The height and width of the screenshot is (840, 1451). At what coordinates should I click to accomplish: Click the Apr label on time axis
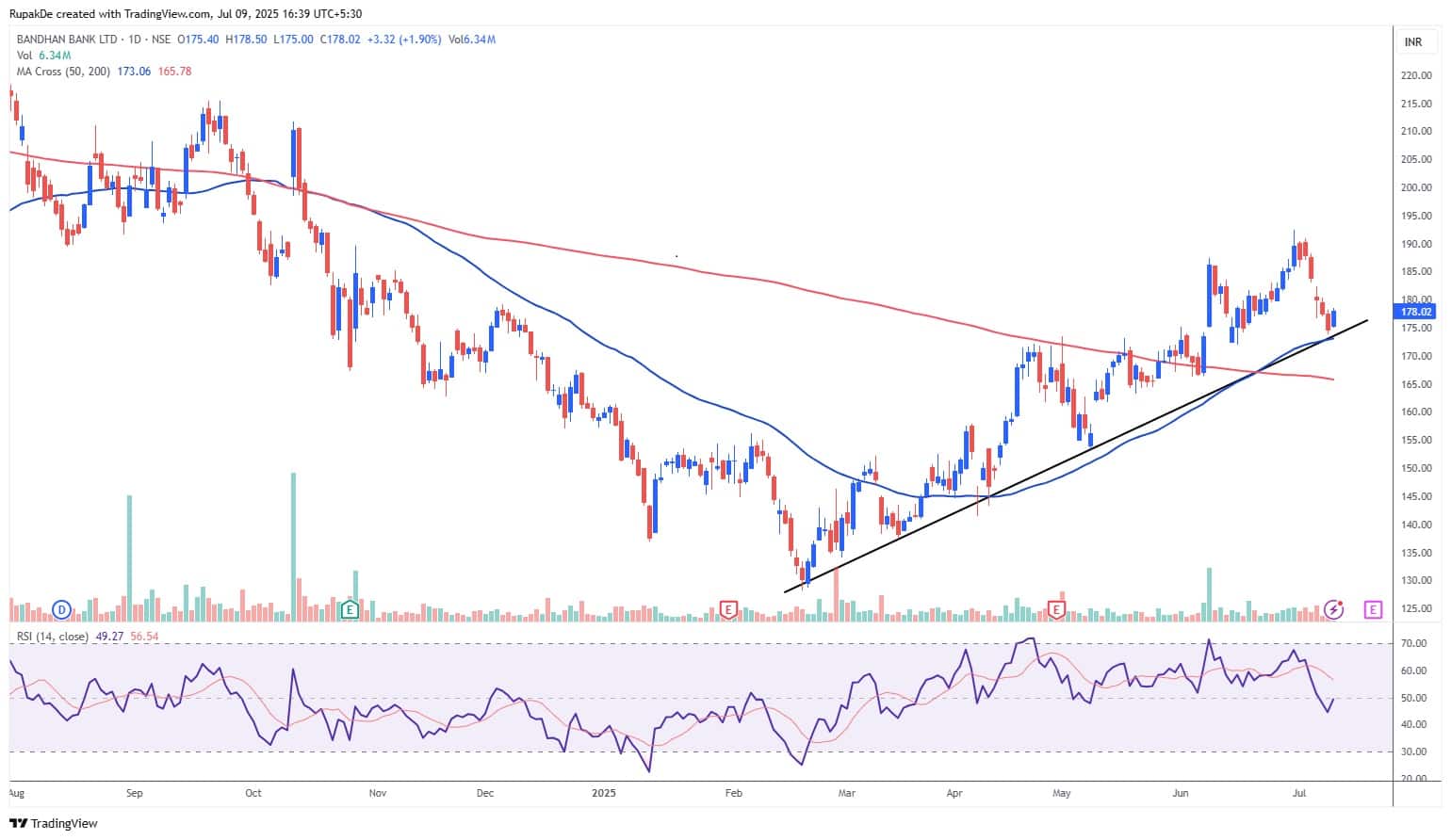[x=954, y=793]
